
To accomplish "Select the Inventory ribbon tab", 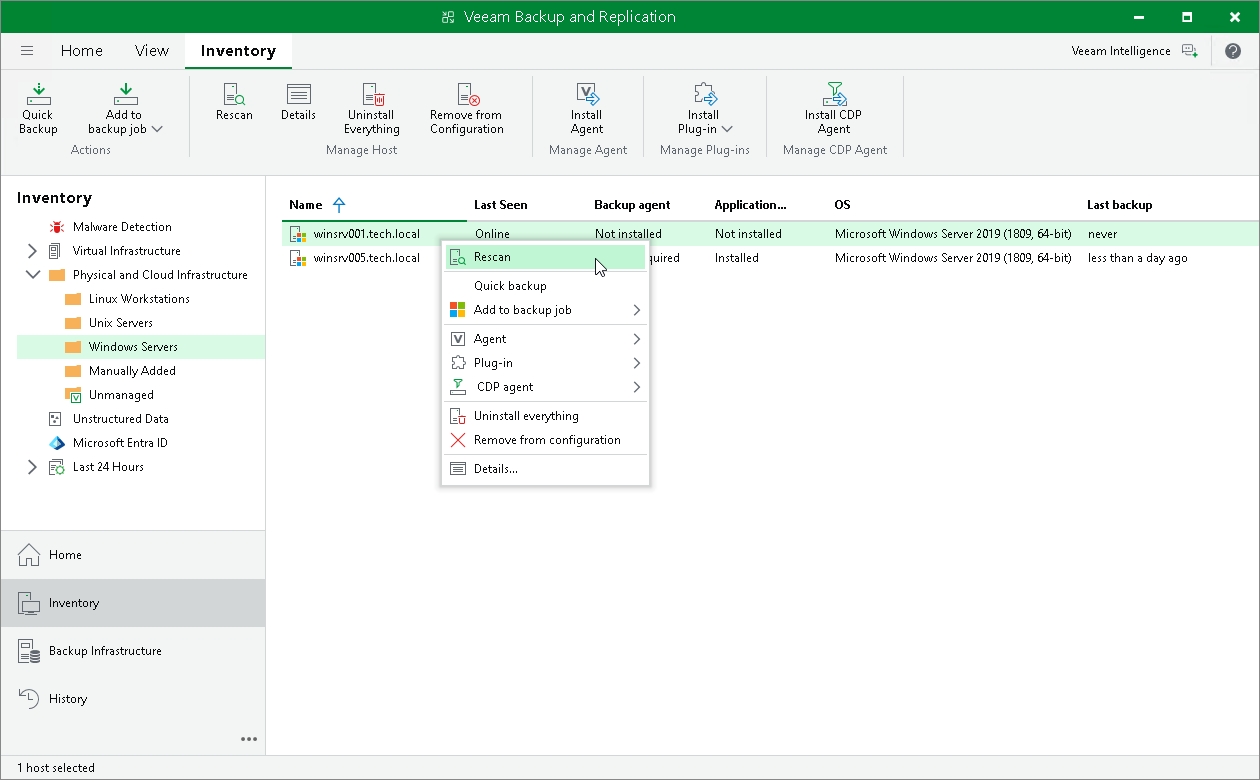I will pyautogui.click(x=238, y=51).
